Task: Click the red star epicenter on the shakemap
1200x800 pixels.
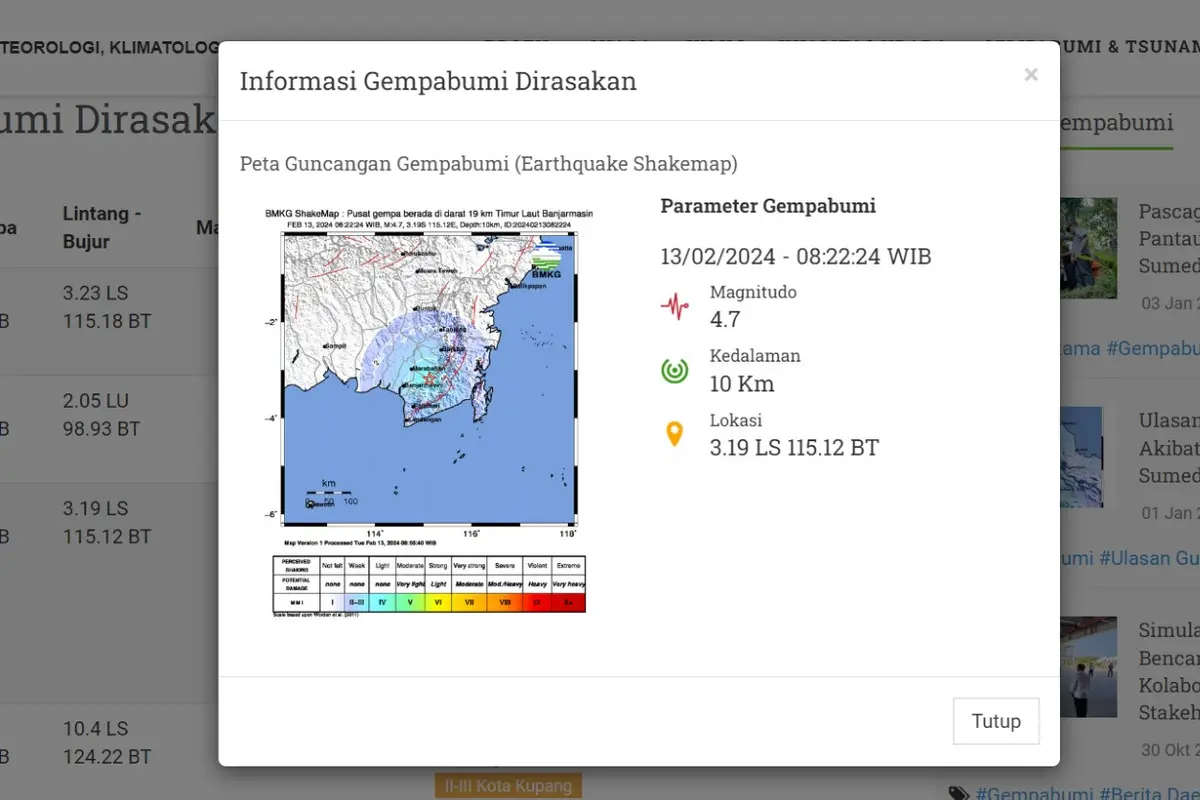Action: tap(430, 379)
